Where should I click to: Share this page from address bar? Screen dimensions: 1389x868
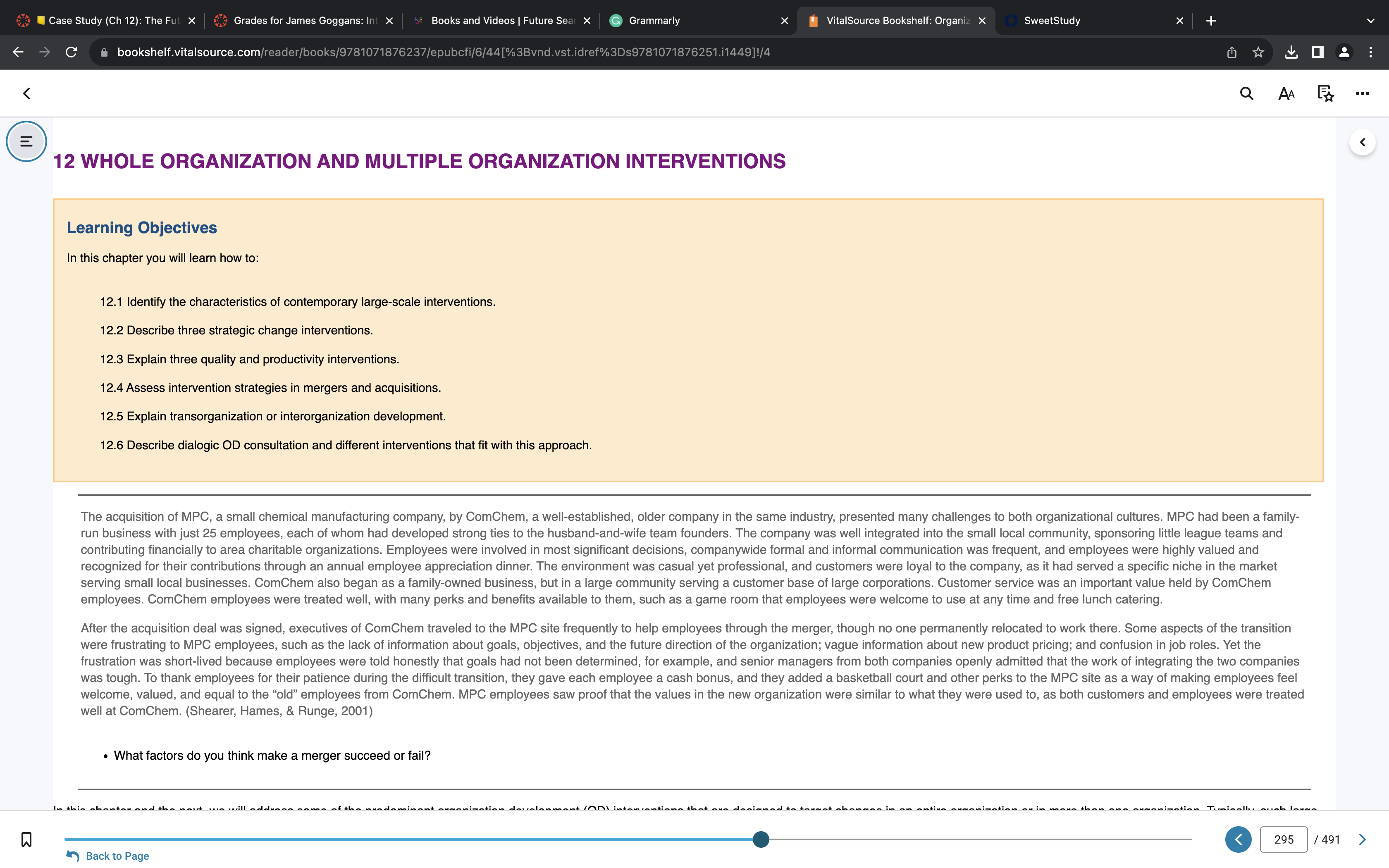[x=1232, y=52]
